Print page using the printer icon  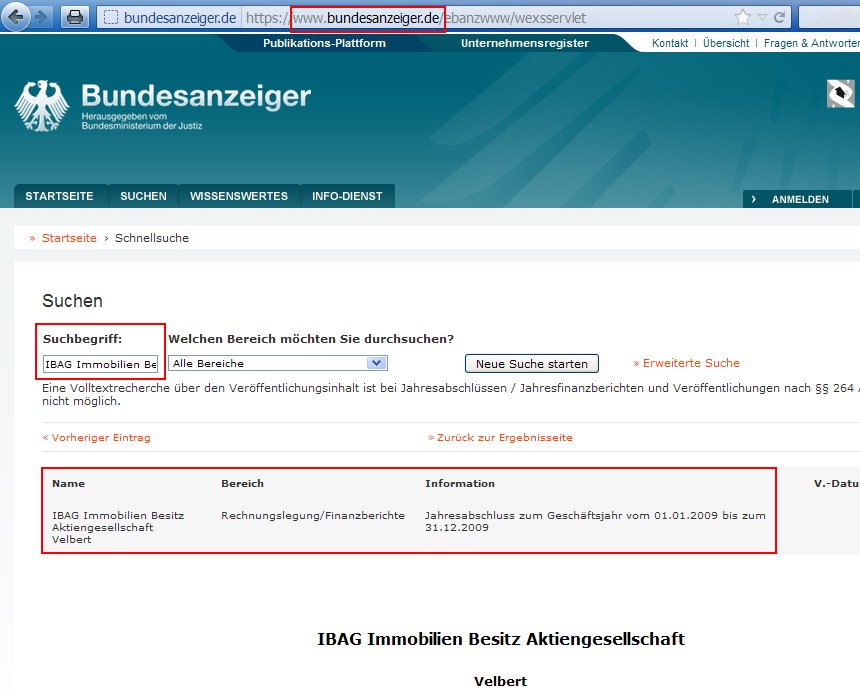(75, 18)
